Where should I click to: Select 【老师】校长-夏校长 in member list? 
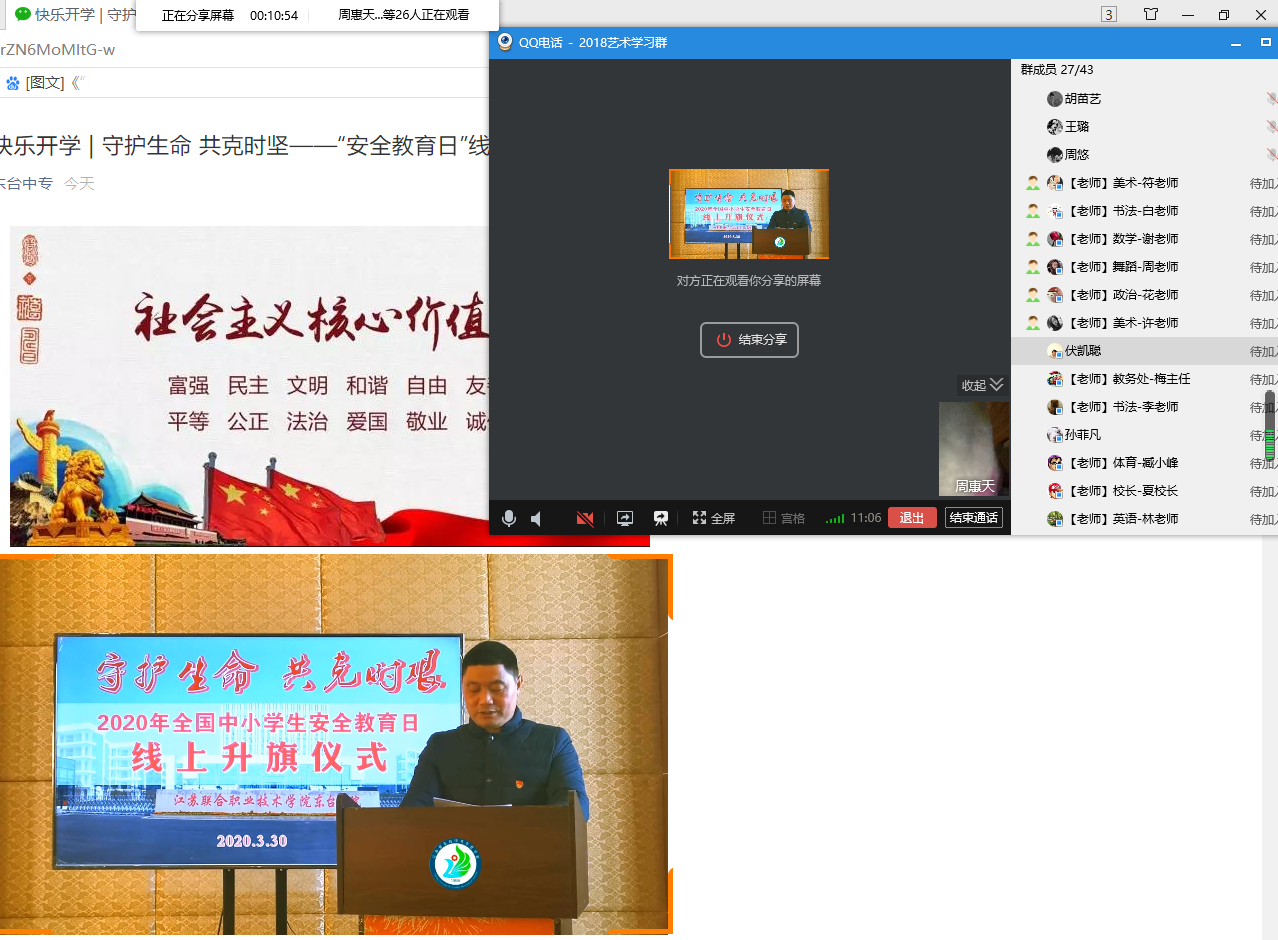1144,491
